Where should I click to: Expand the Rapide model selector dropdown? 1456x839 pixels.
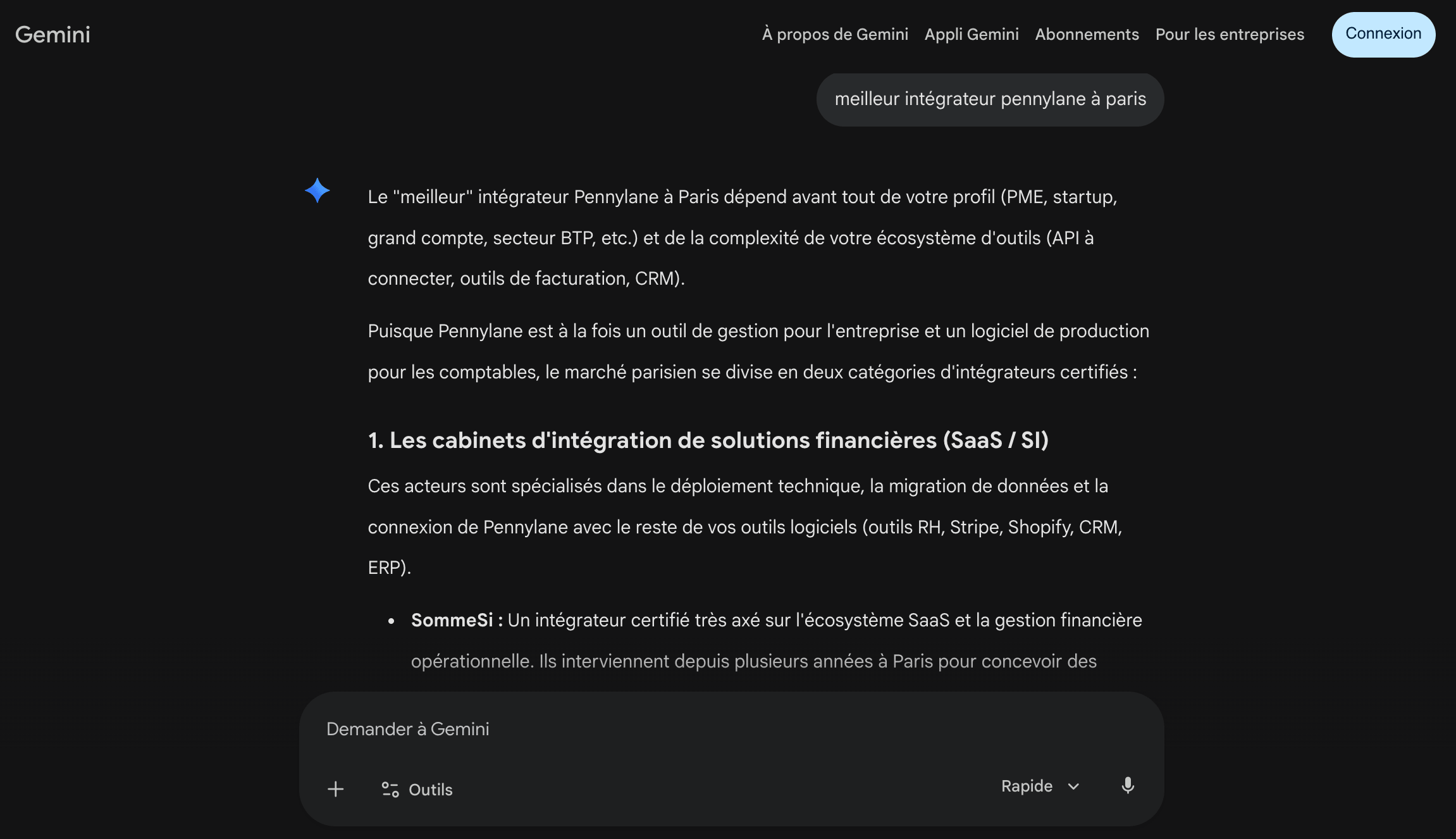pyautogui.click(x=1040, y=786)
